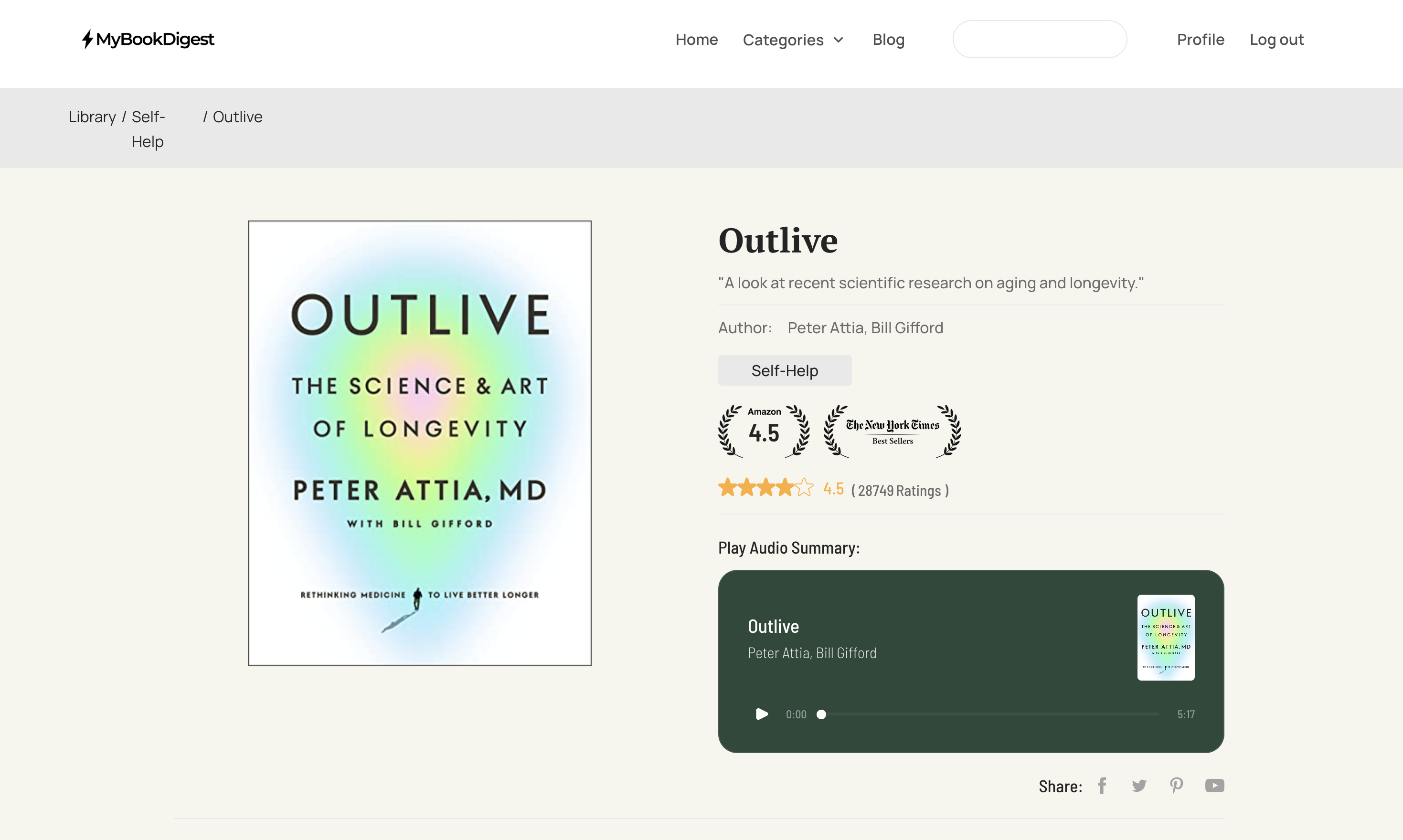The image size is (1403, 840).
Task: Click the star rating icons
Action: click(x=765, y=487)
